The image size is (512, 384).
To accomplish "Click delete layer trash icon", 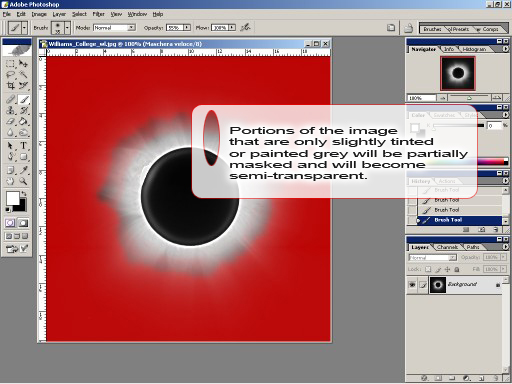I will (496, 378).
